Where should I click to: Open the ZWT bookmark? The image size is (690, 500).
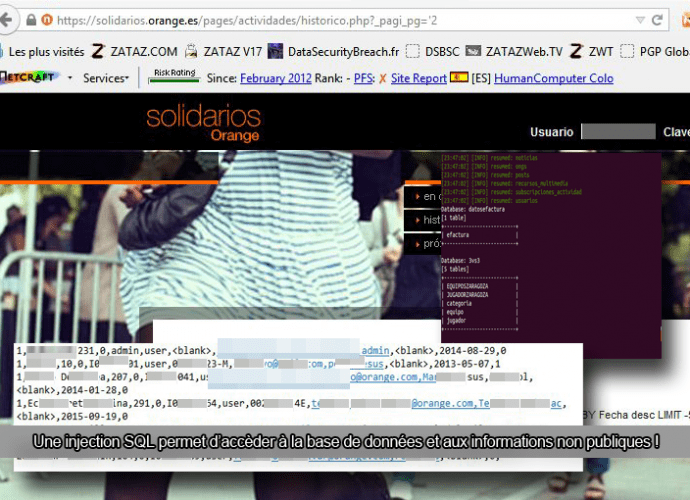click(x=601, y=52)
